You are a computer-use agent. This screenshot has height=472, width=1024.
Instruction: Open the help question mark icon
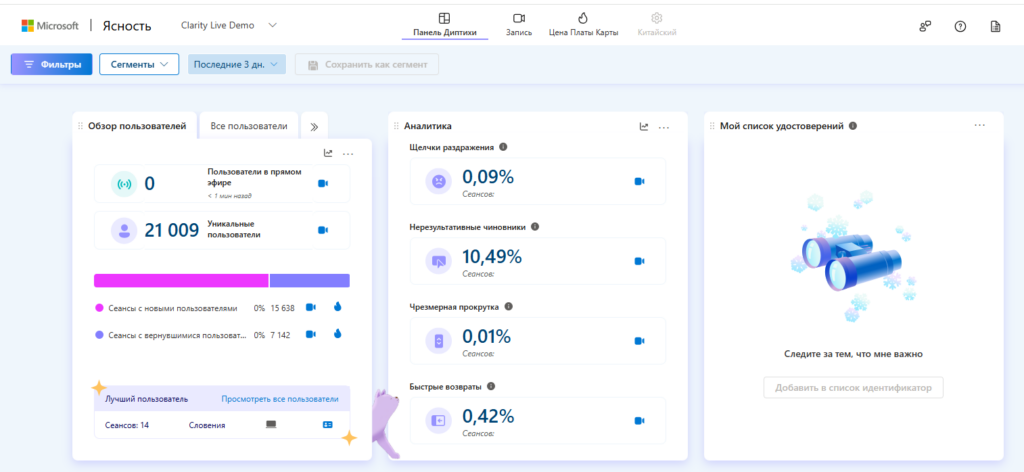pyautogui.click(x=960, y=26)
